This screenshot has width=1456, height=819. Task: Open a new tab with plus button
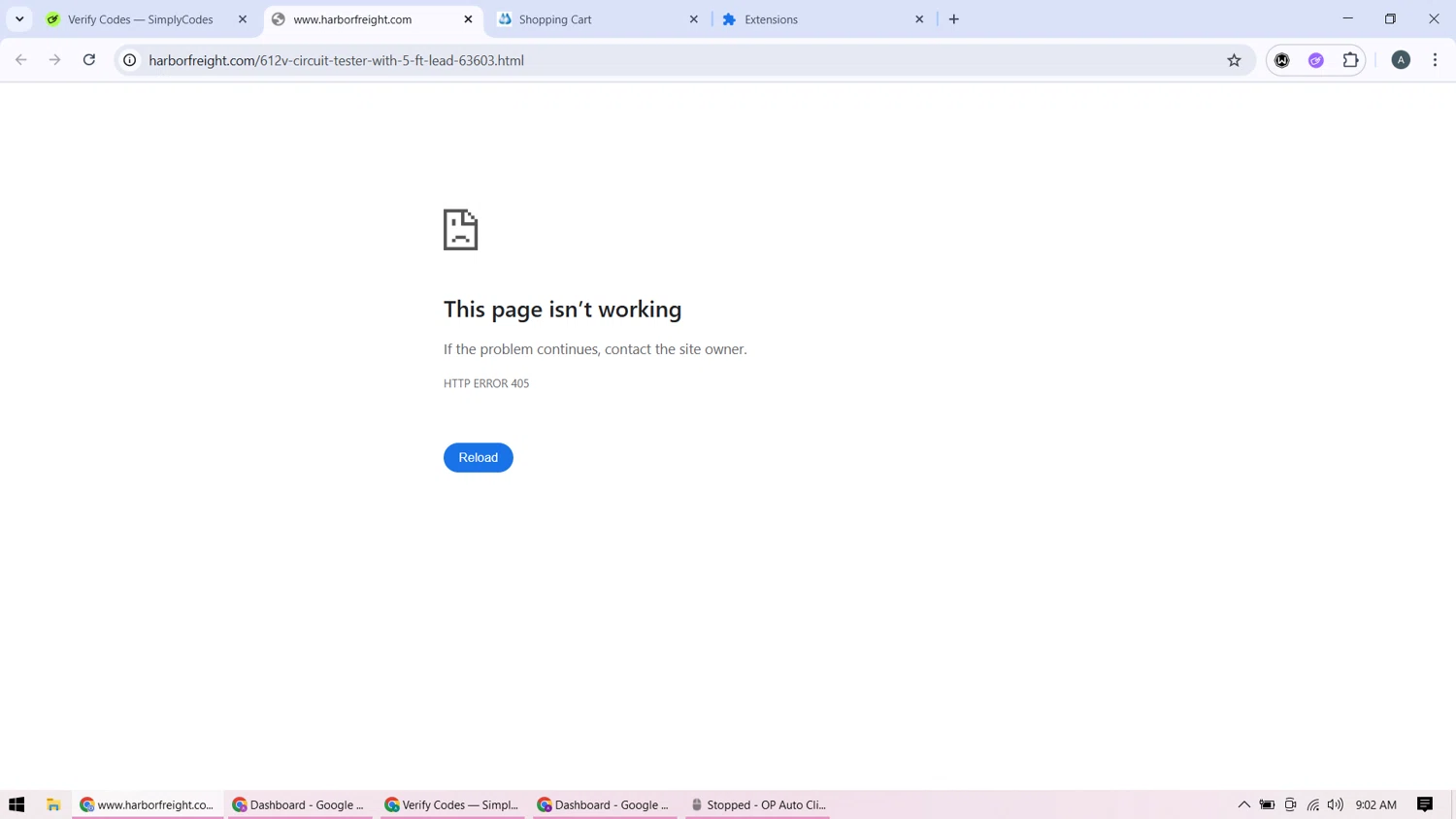coord(954,19)
